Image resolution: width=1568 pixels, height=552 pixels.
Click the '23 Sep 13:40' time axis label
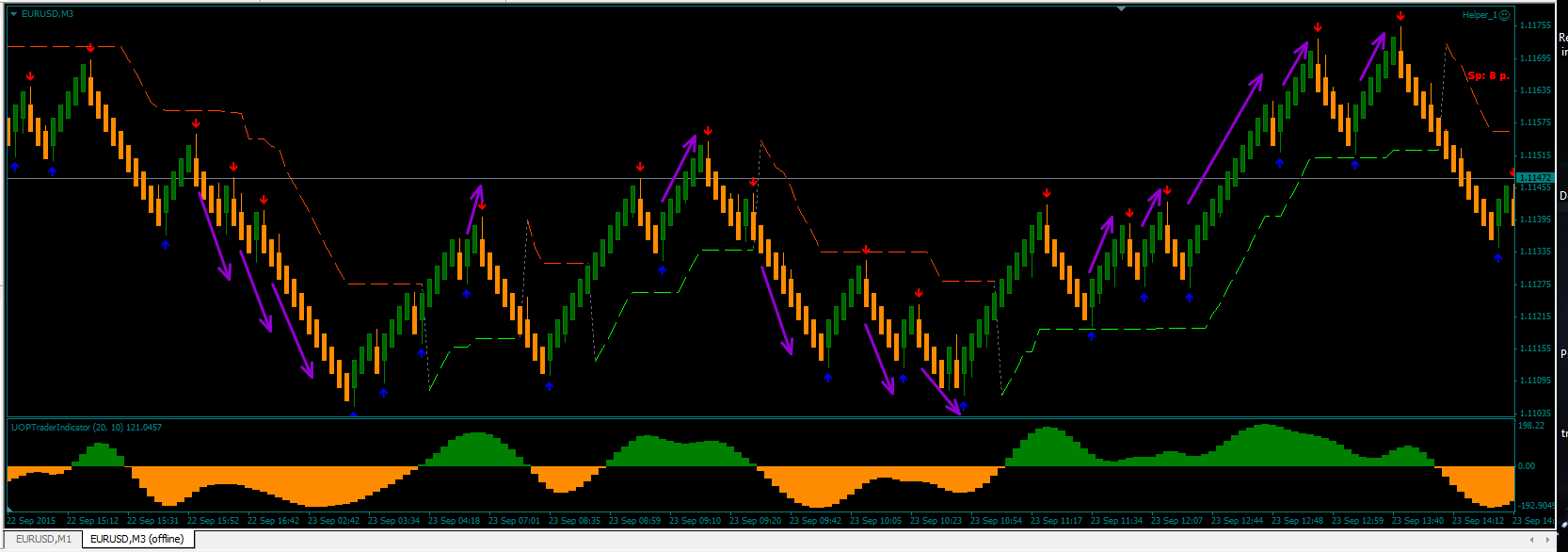click(x=1418, y=521)
